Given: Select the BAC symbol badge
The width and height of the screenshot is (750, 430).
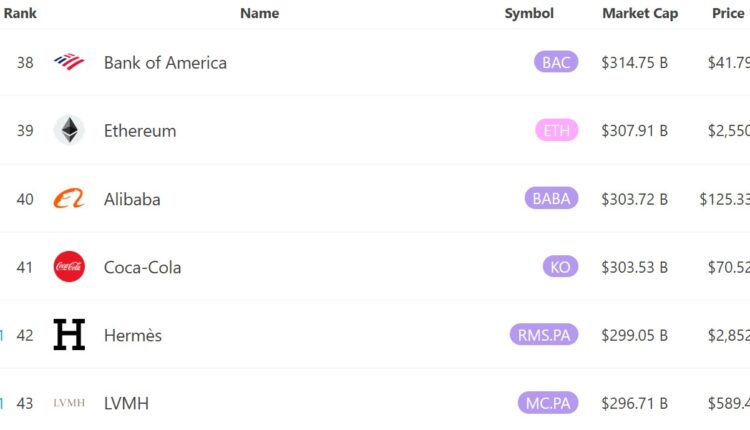Looking at the screenshot, I should click(556, 62).
